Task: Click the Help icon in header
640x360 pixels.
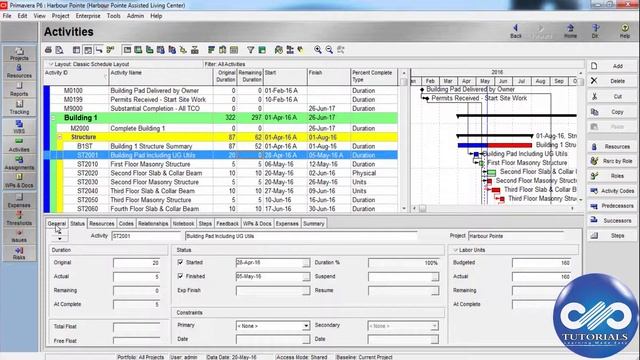Action: [x=625, y=31]
